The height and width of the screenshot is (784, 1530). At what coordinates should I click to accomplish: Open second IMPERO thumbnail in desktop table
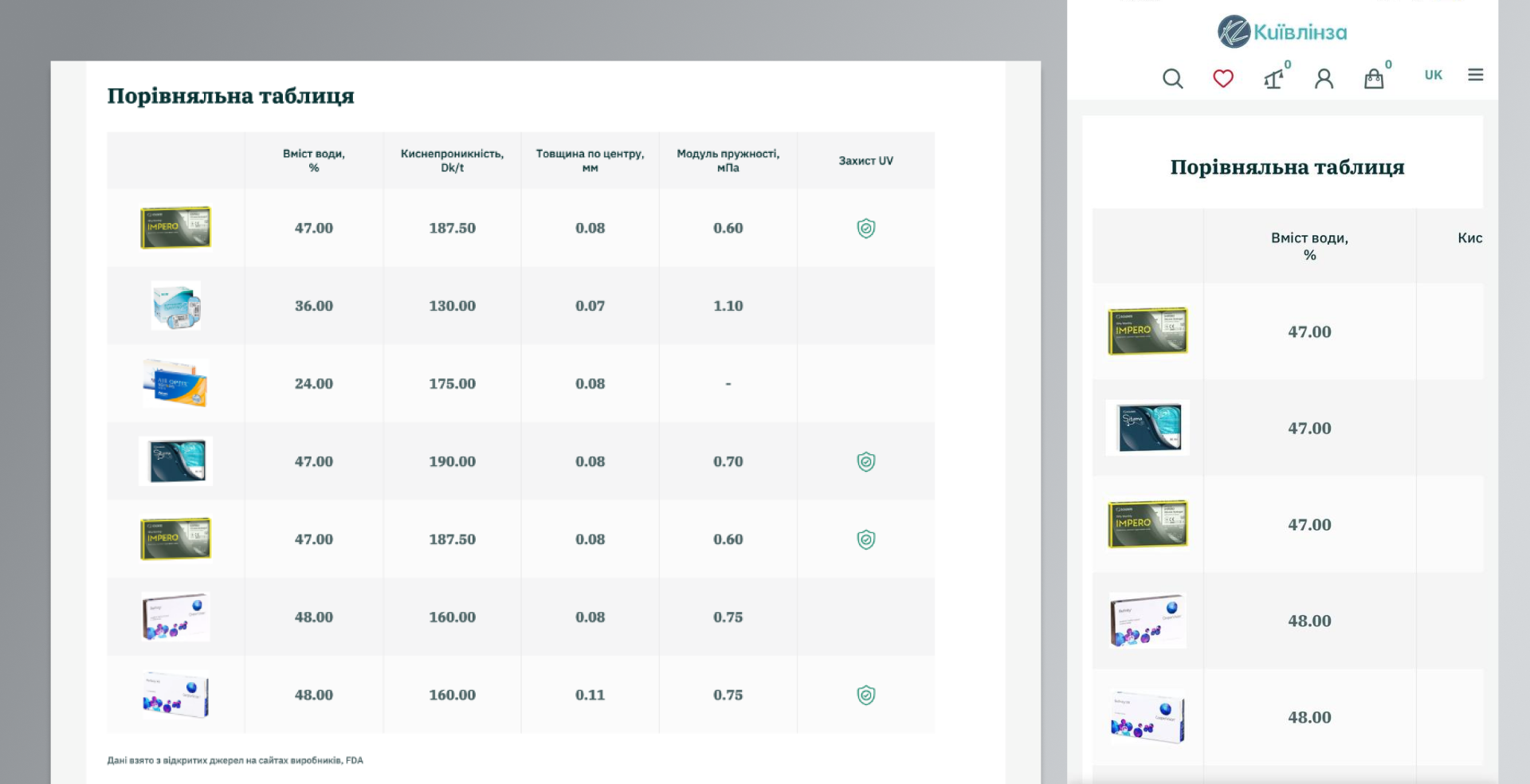(x=175, y=539)
